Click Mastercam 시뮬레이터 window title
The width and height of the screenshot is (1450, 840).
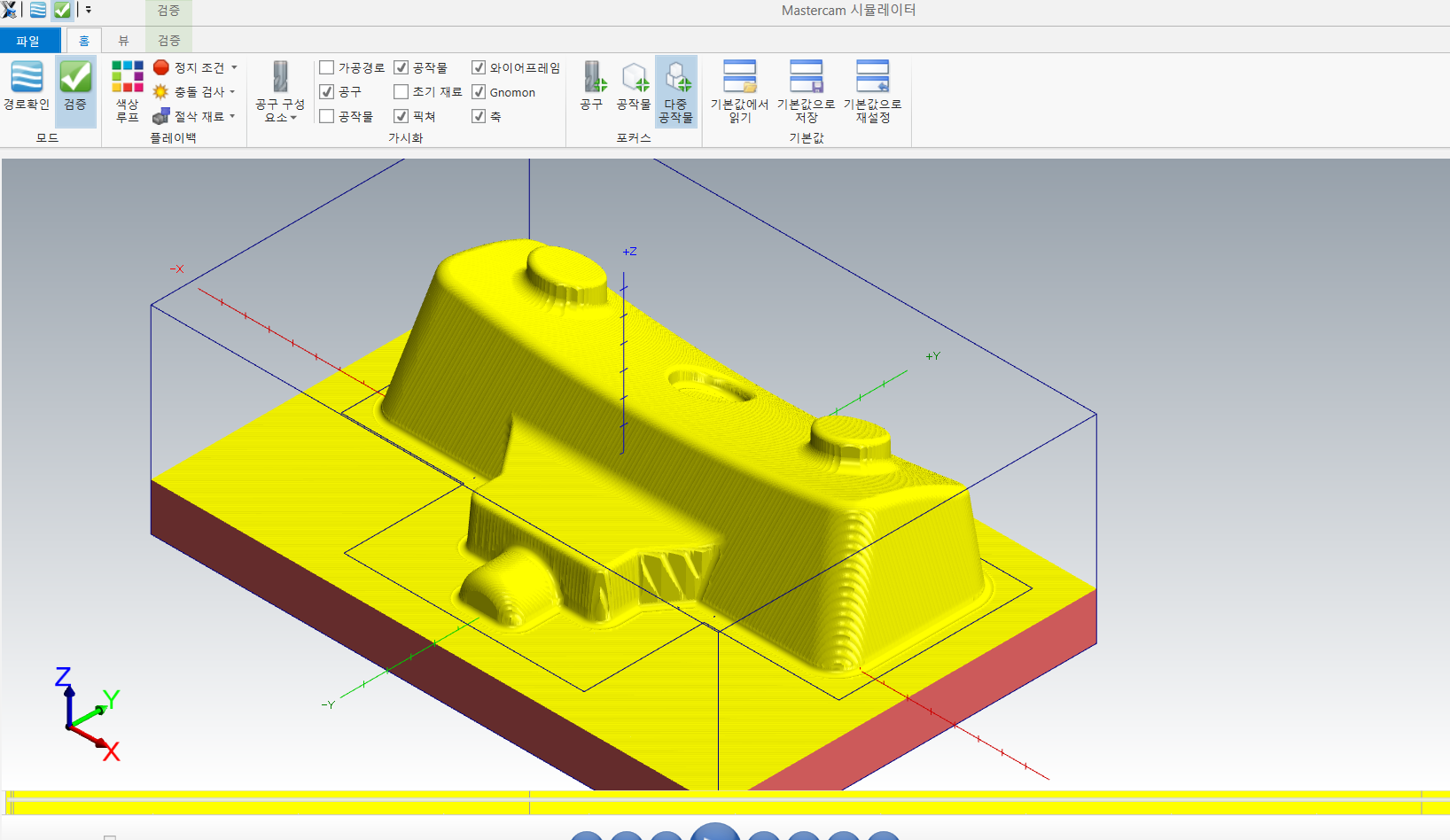pyautogui.click(x=848, y=11)
